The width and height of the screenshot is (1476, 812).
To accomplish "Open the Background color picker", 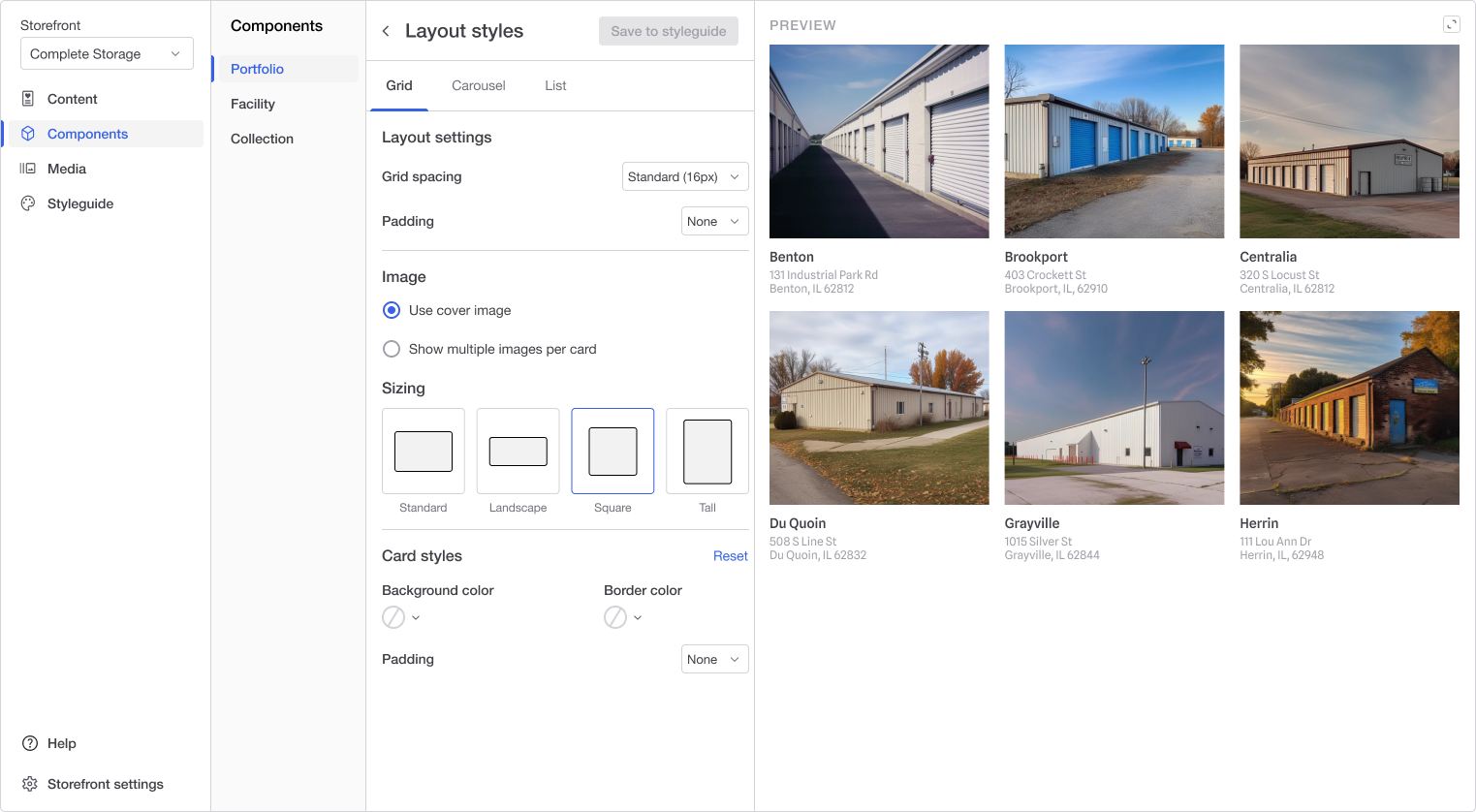I will [x=401, y=617].
